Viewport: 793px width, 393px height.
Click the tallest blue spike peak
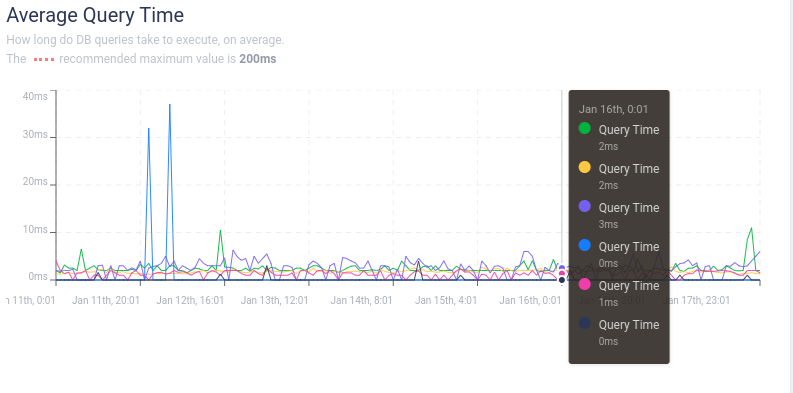click(x=170, y=105)
